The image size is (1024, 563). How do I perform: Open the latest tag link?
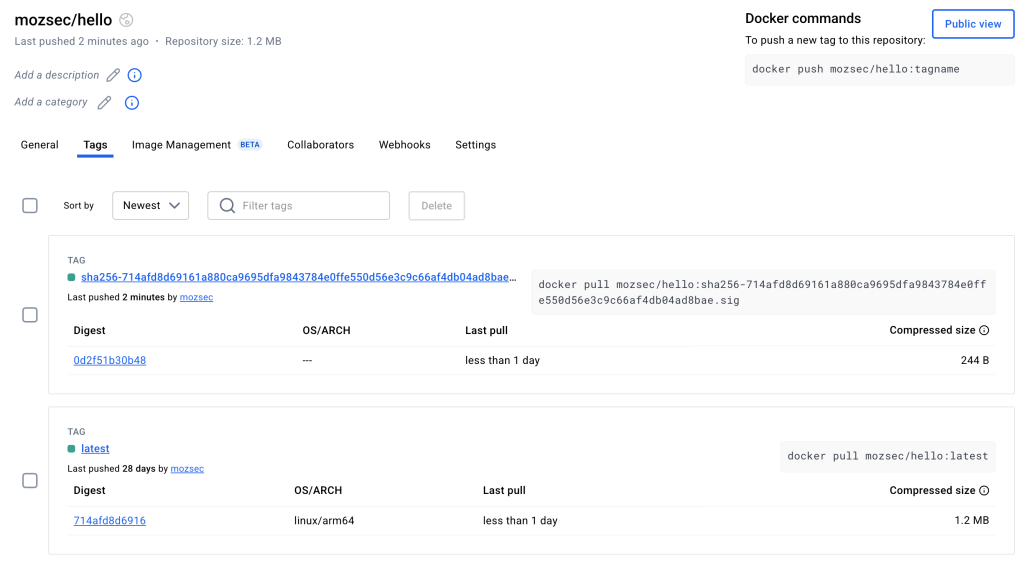95,449
